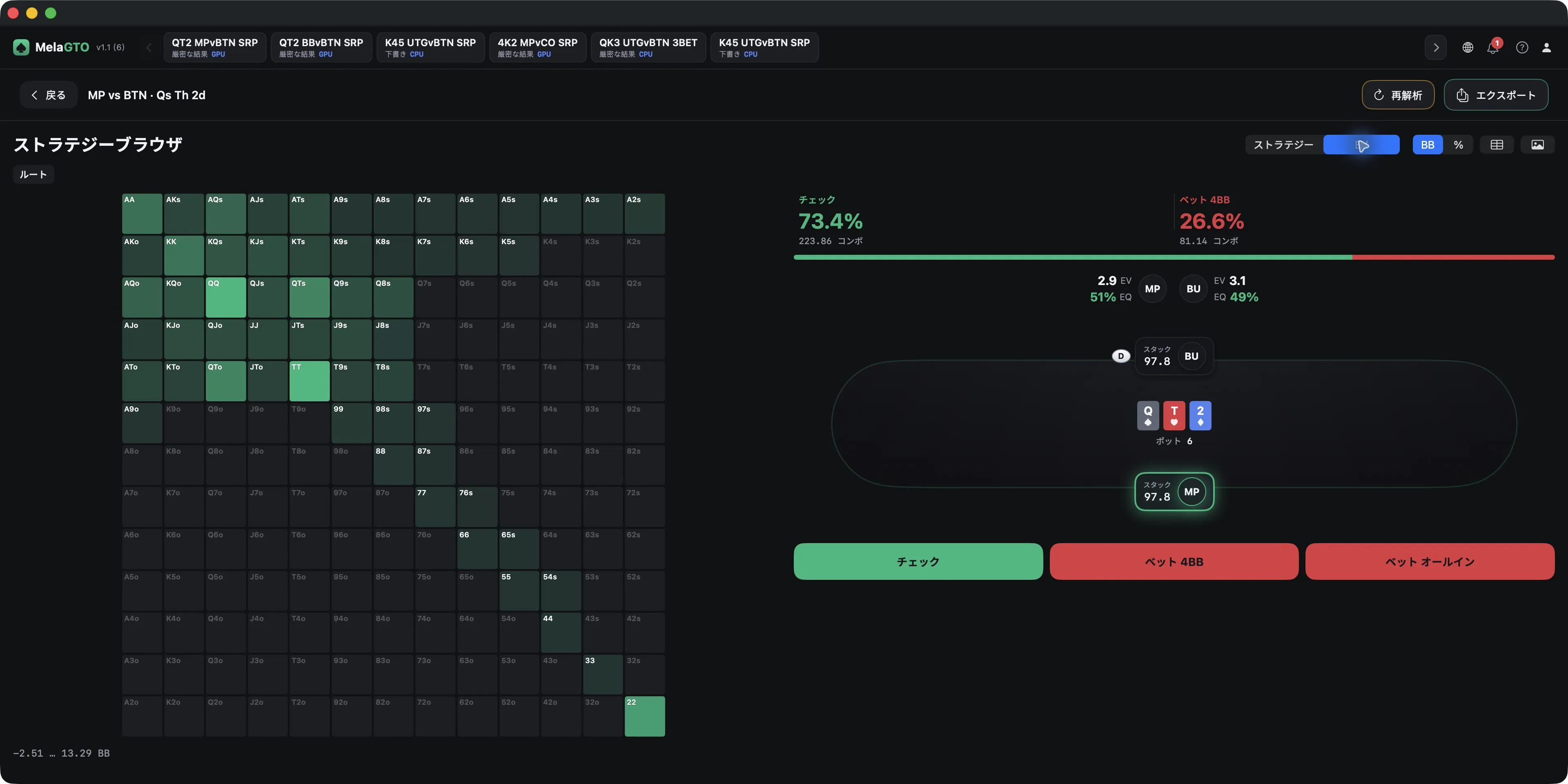
Task: Click the check/bet frequency bar
Action: coord(1174,258)
